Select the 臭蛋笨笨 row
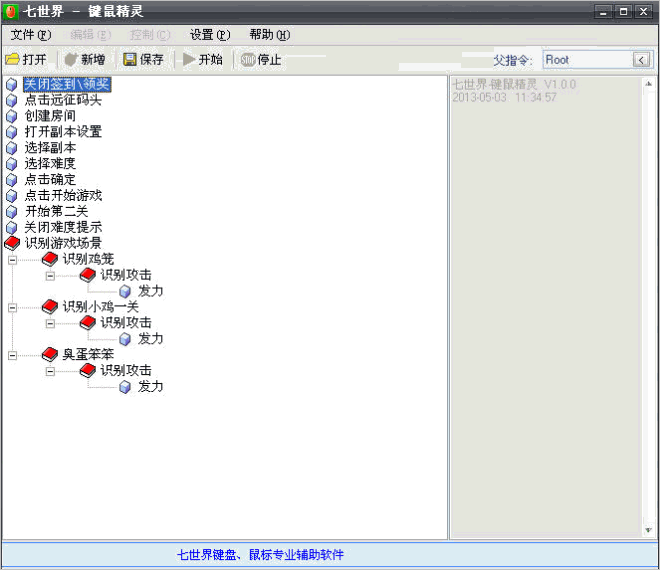The width and height of the screenshot is (660, 570). tap(88, 354)
